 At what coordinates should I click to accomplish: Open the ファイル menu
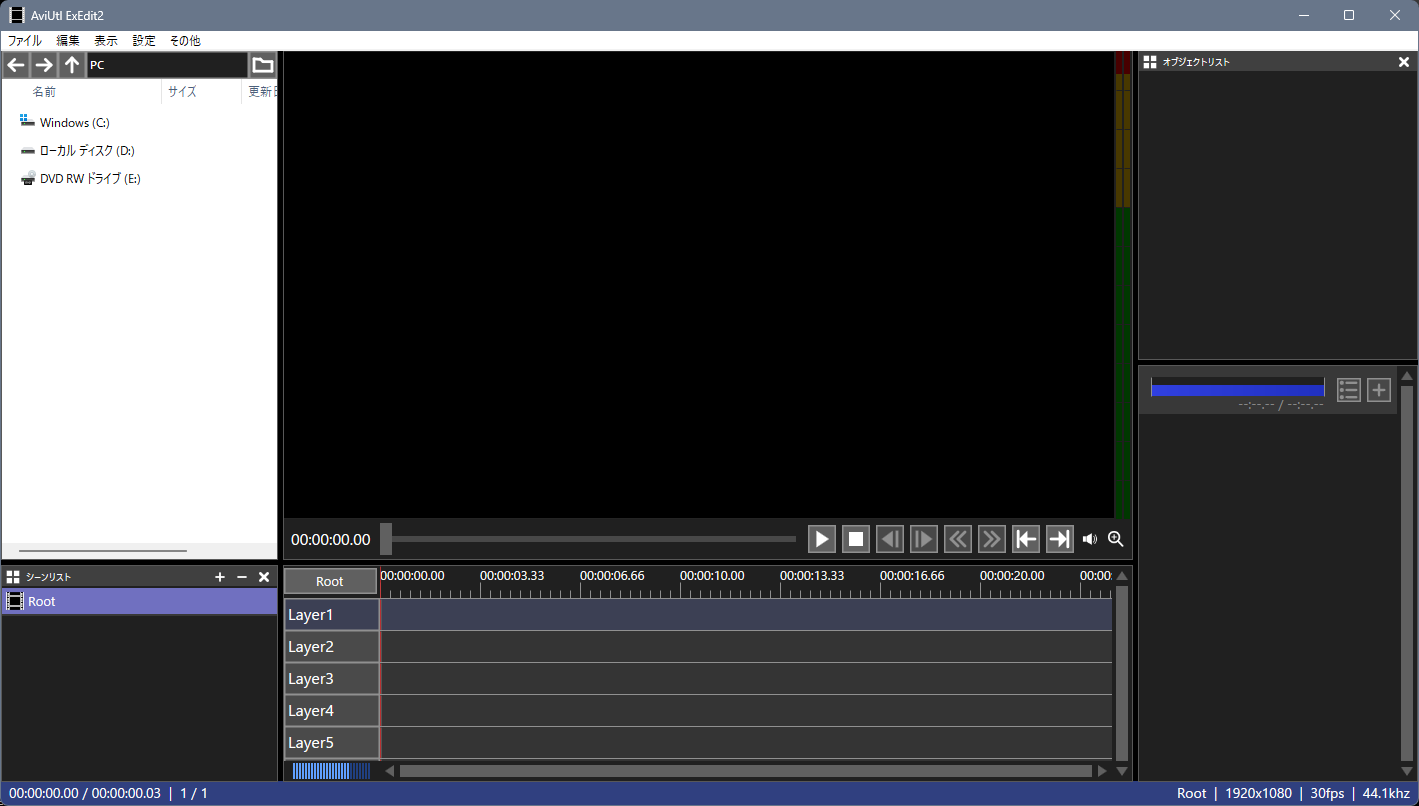(x=25, y=41)
